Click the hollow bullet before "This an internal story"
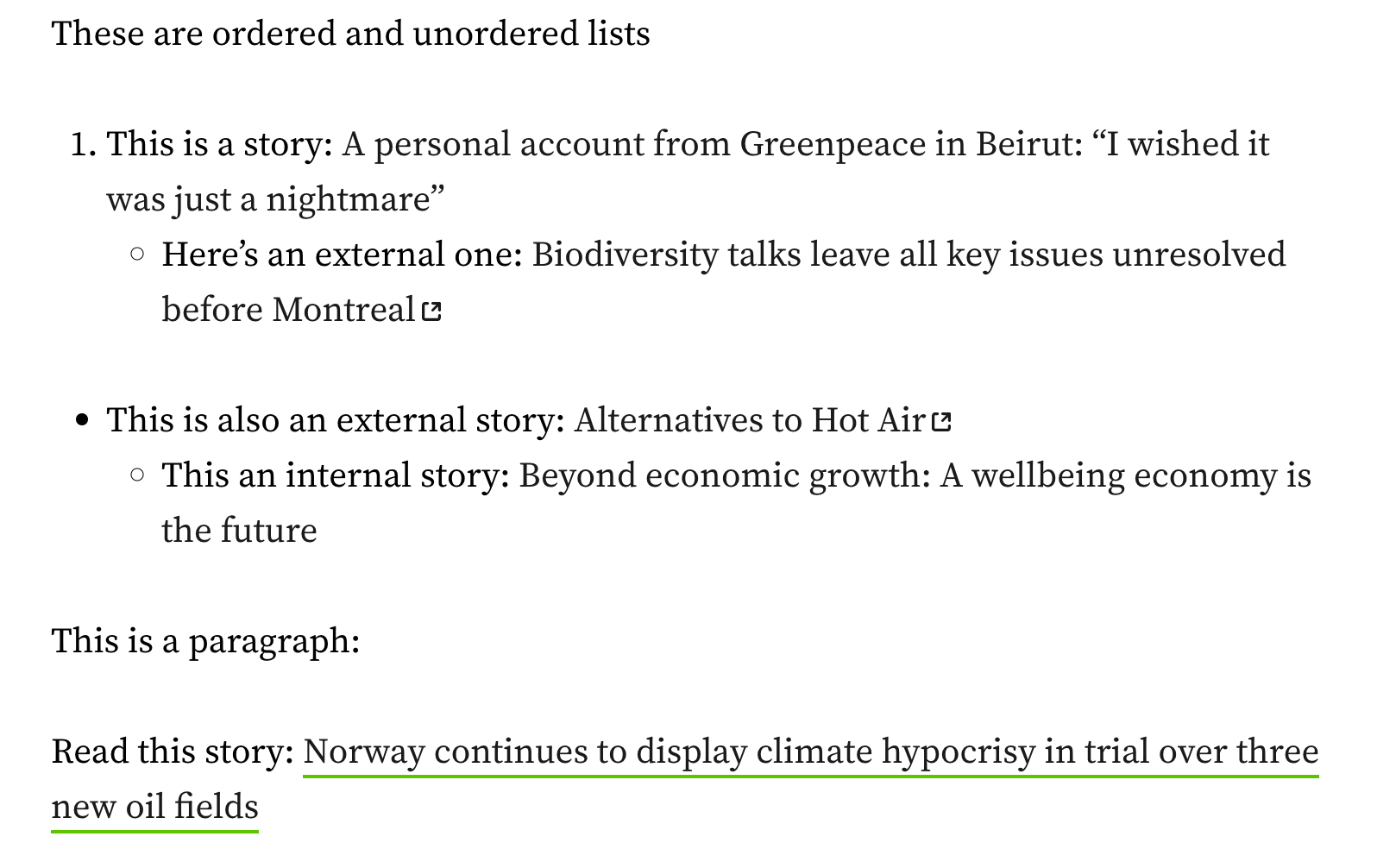Screen dimensions: 1377x868 tap(136, 475)
